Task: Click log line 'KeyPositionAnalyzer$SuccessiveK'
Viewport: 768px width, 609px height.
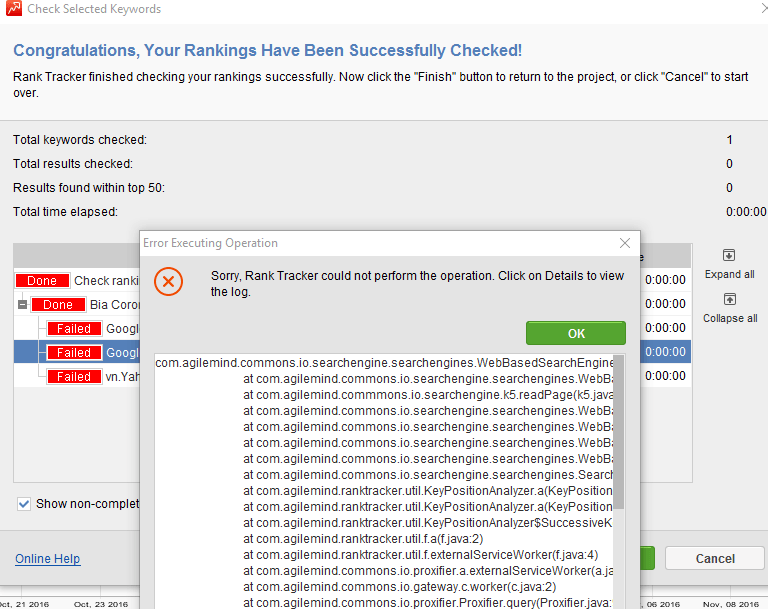Action: 428,523
